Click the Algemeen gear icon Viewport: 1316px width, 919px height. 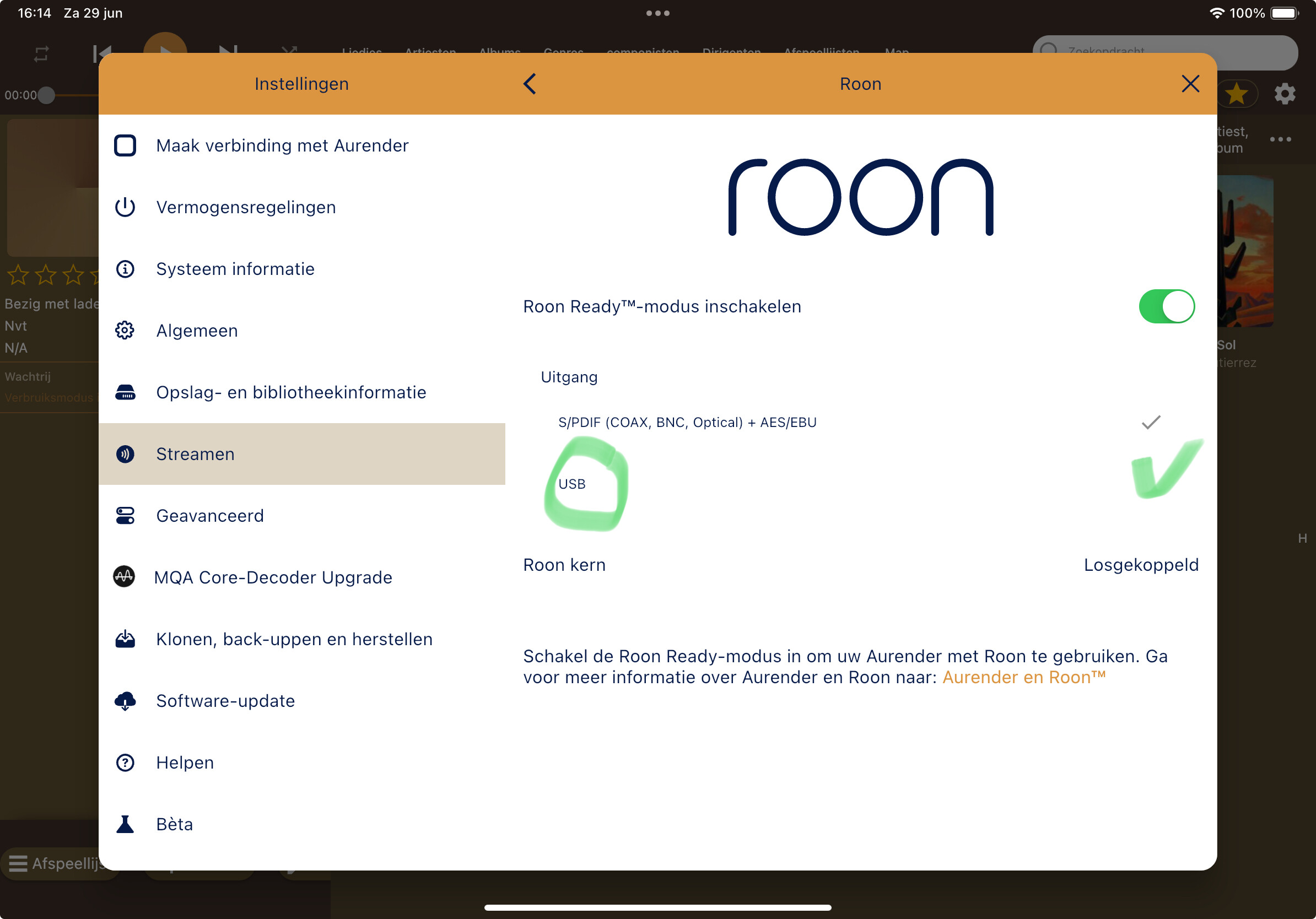click(125, 331)
